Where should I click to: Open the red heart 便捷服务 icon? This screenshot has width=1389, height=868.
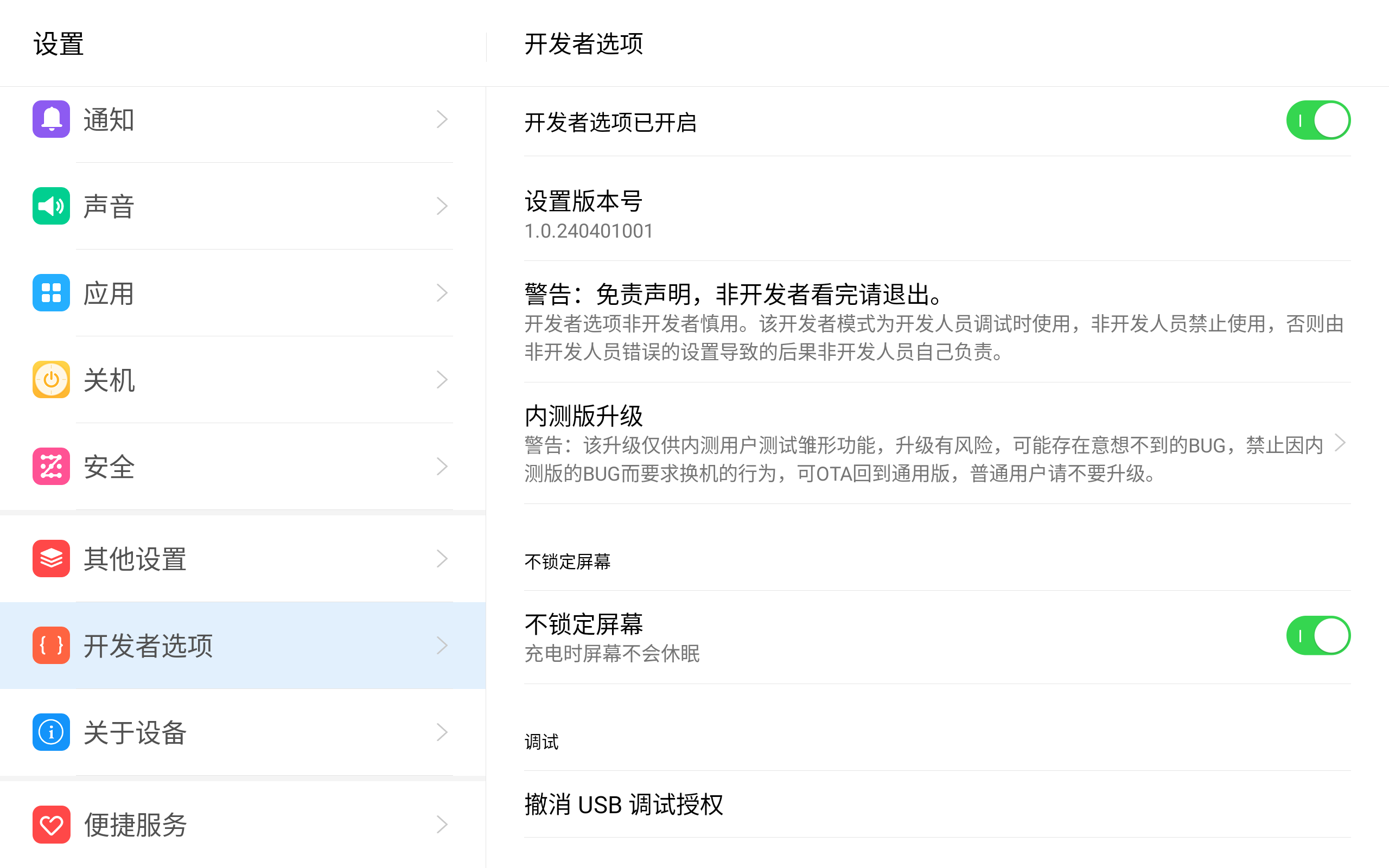coord(51,825)
